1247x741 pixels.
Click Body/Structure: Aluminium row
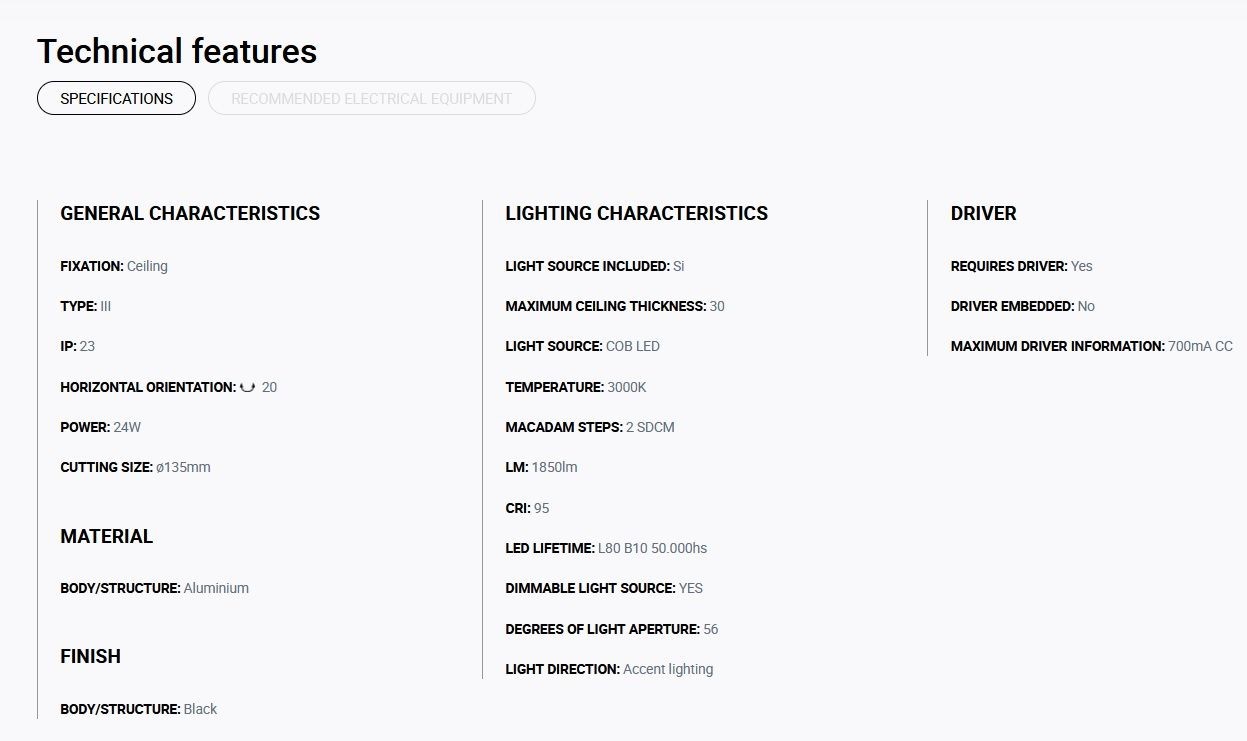(155, 588)
